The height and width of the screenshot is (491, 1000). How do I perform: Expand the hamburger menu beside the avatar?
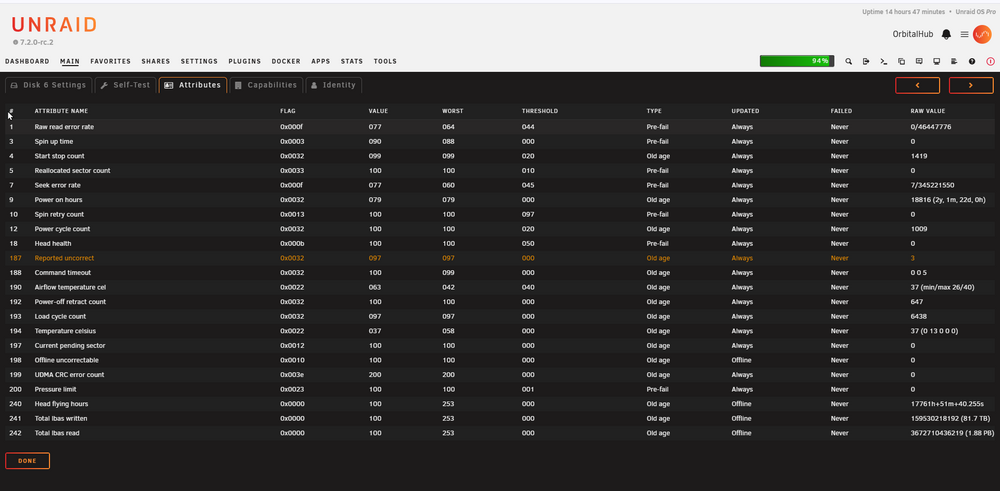(965, 34)
